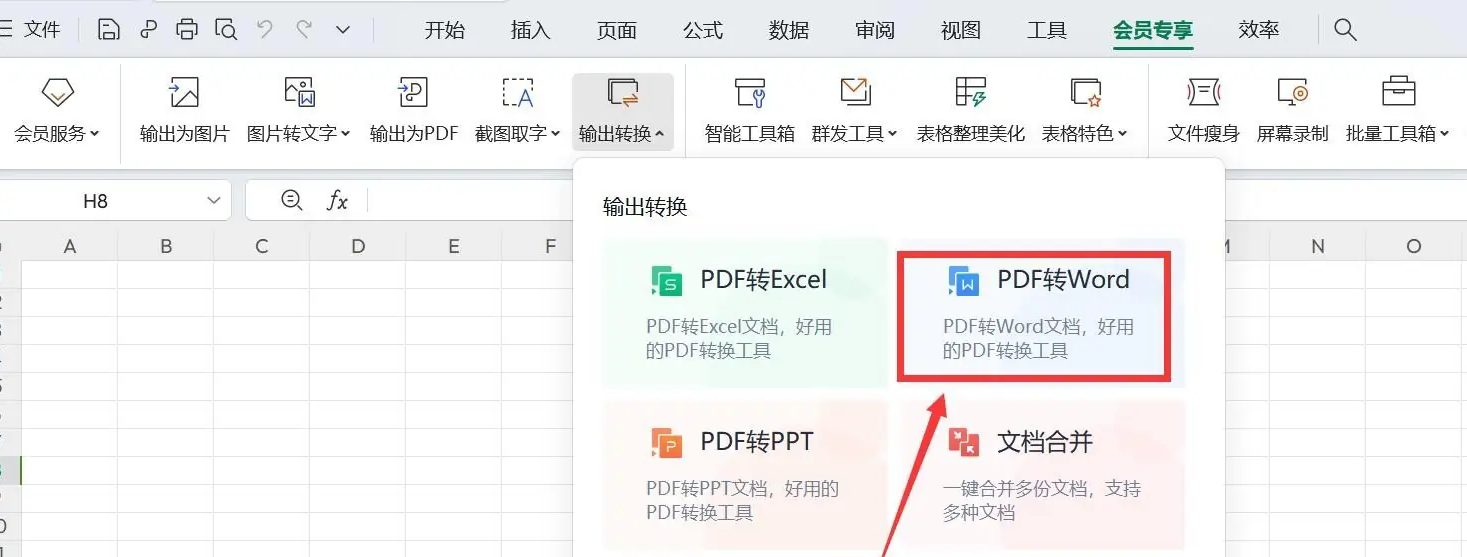Select the 会员专享 tab

1153,30
